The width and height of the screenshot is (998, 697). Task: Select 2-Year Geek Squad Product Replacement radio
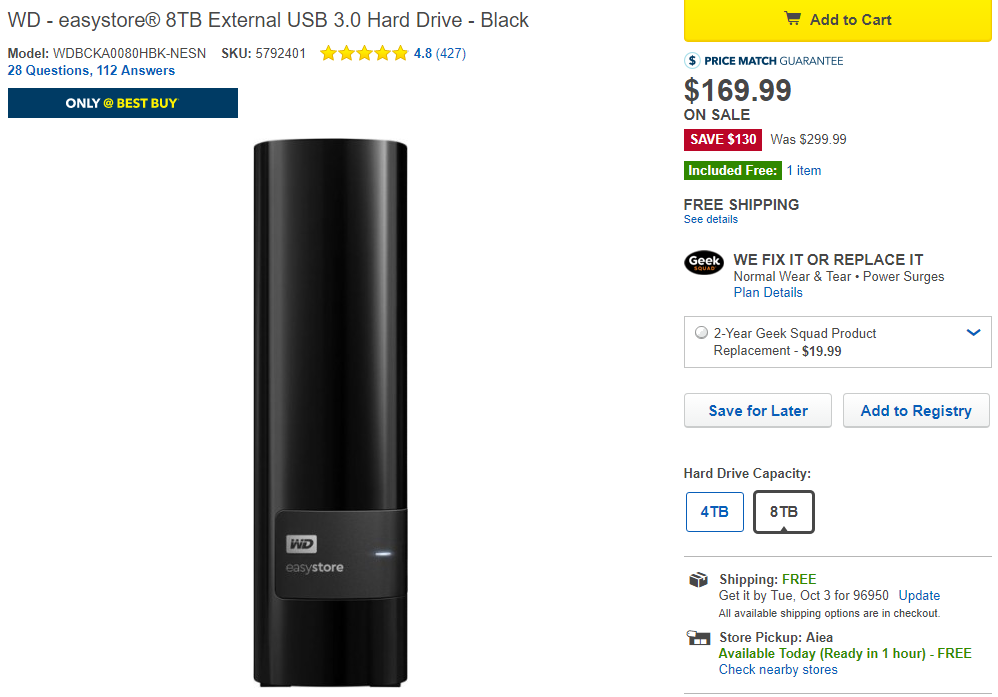(x=701, y=333)
